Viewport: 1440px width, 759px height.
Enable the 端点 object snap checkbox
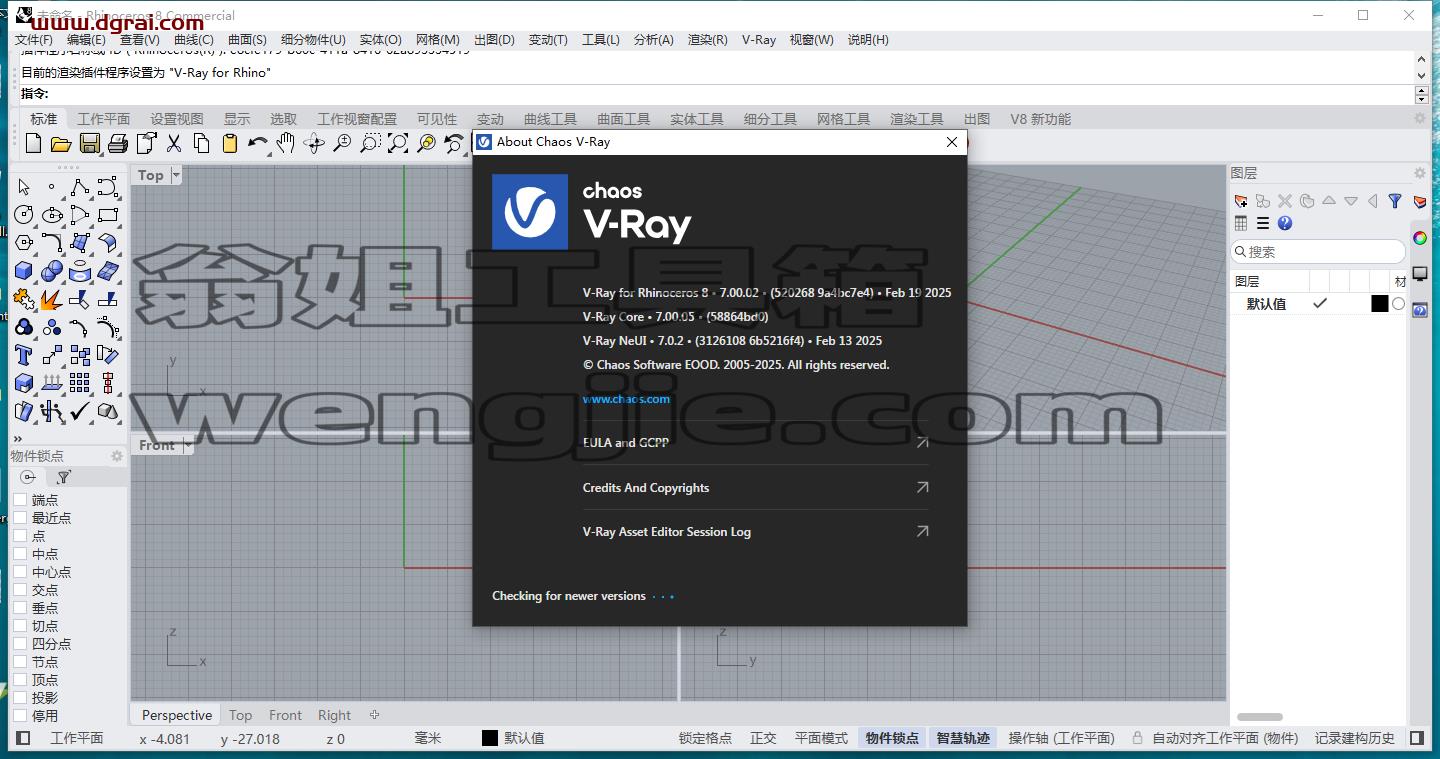pyautogui.click(x=20, y=499)
